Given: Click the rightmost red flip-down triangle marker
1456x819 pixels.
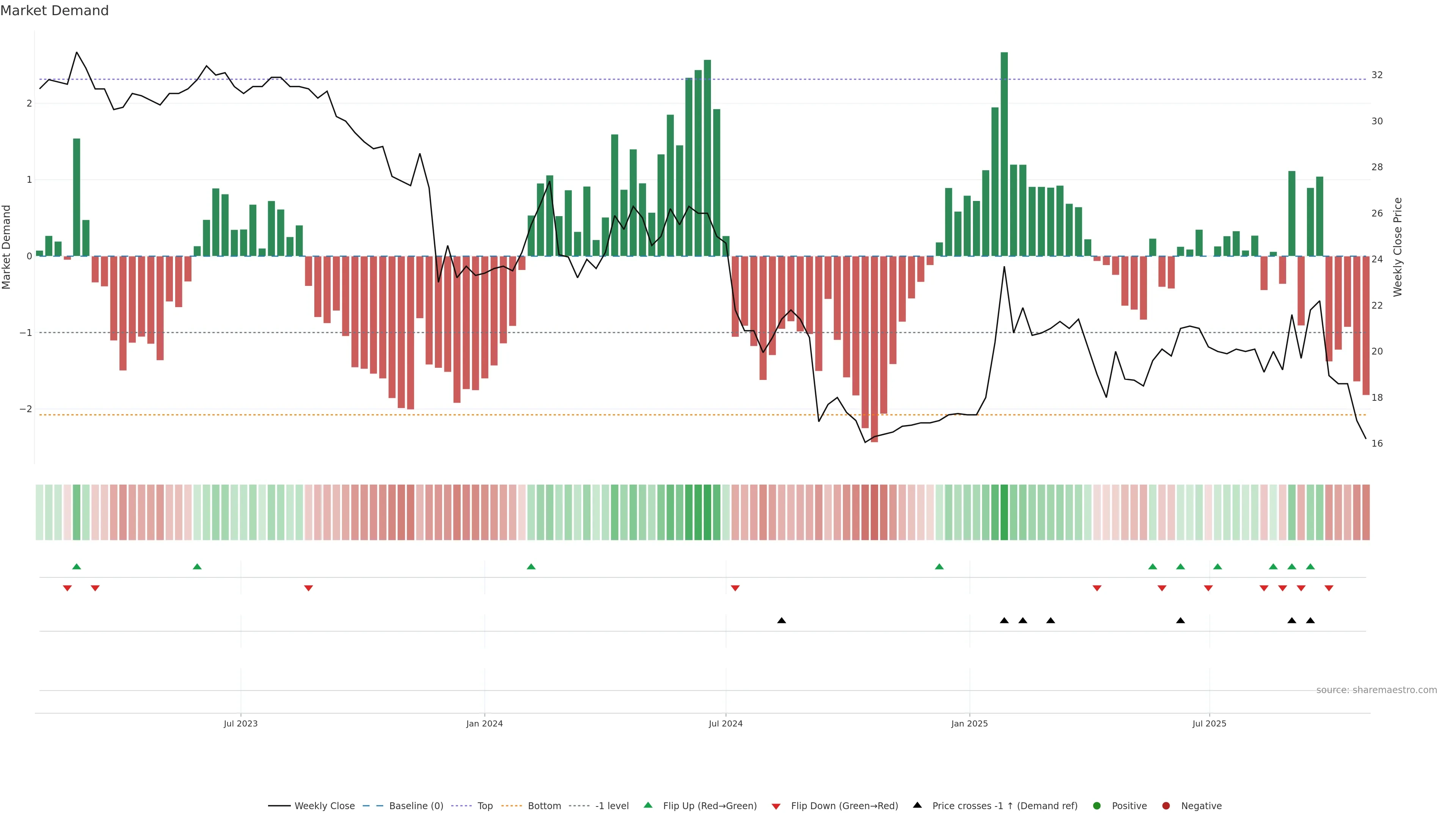Looking at the screenshot, I should (x=1329, y=588).
